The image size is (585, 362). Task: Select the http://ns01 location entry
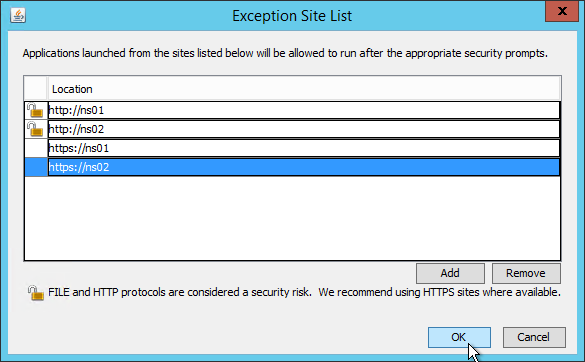point(304,110)
